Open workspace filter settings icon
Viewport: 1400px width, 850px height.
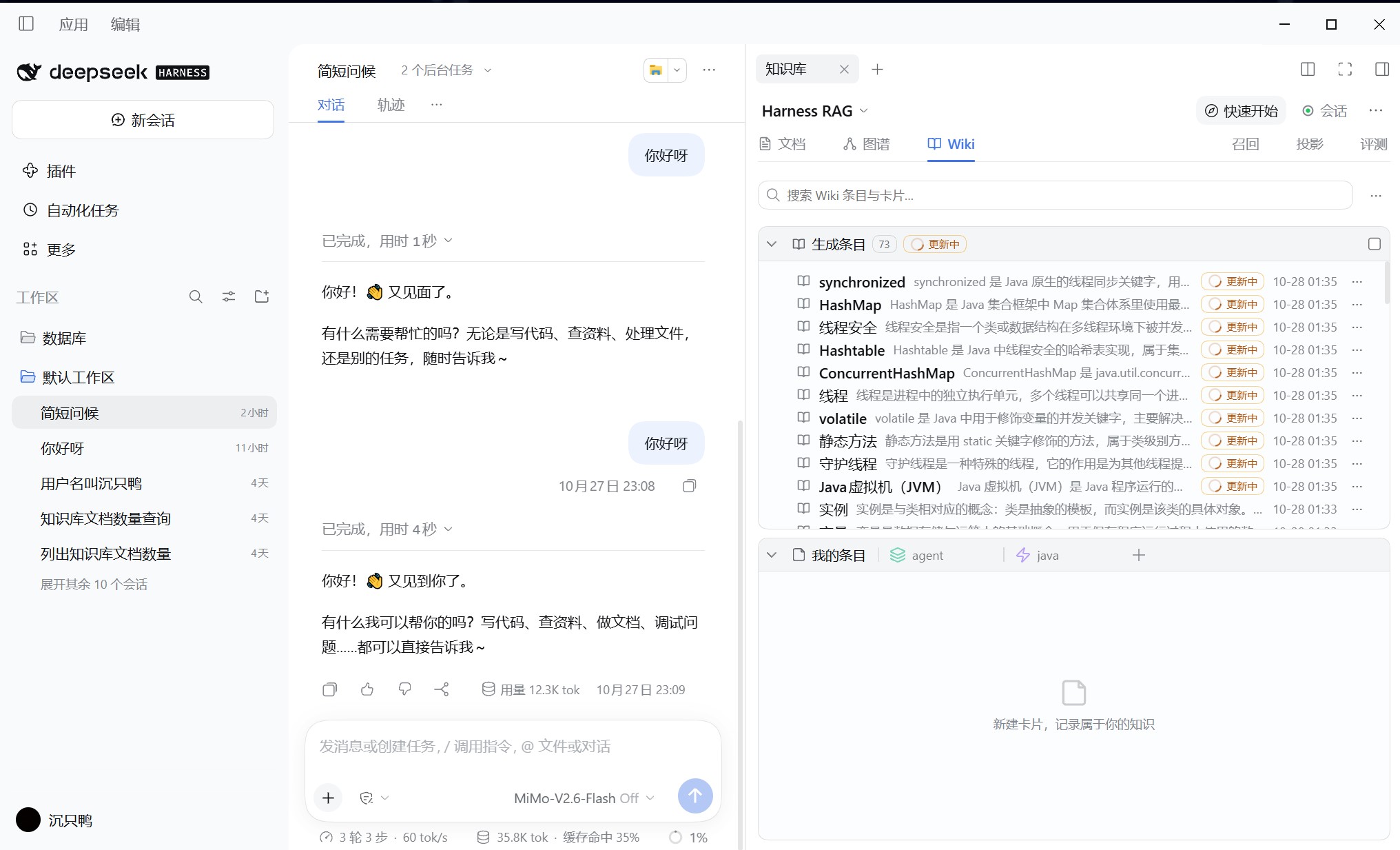pyautogui.click(x=229, y=296)
